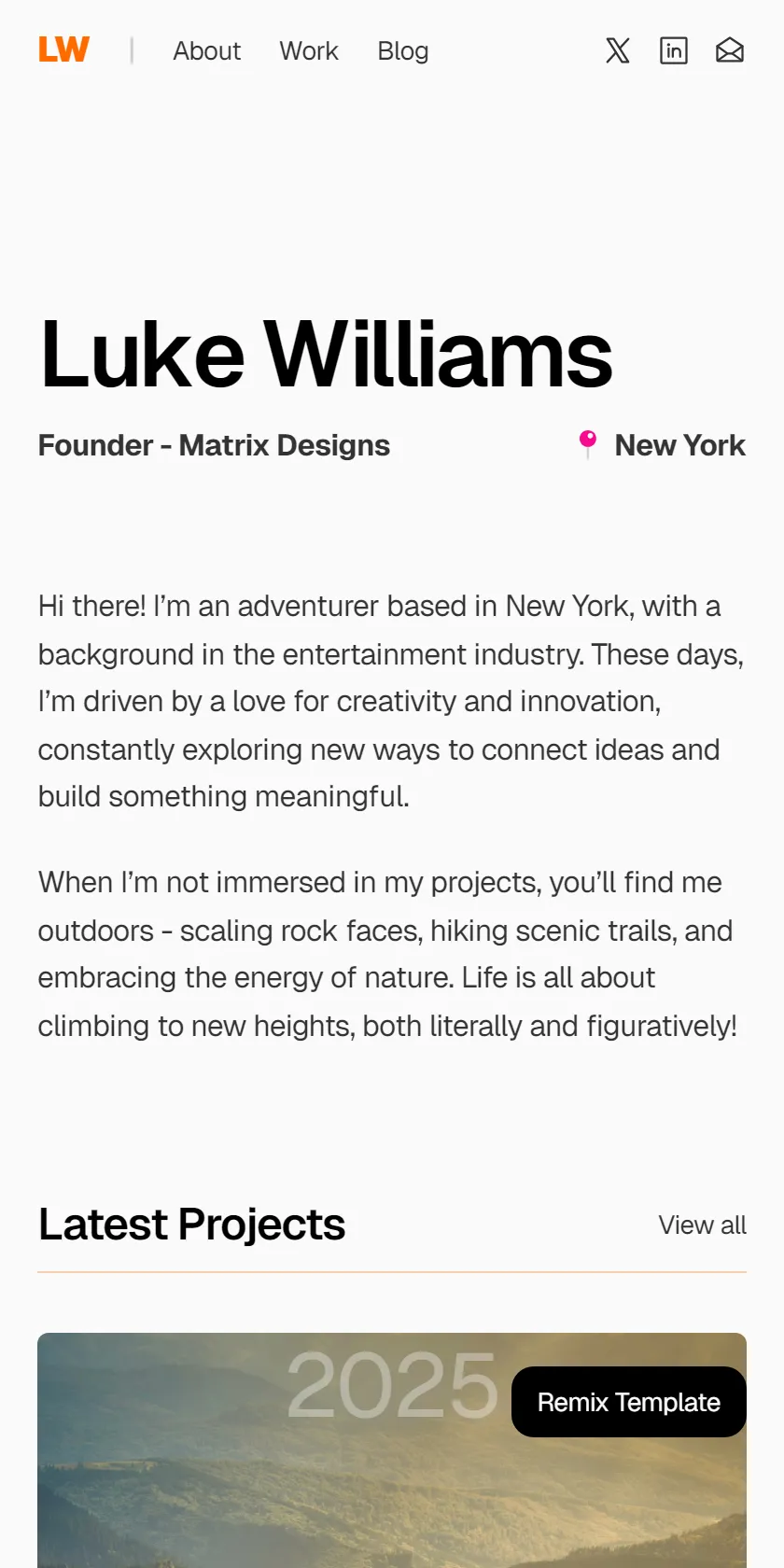Viewport: 784px width, 1568px height.
Task: Open the LinkedIn icon in header
Action: [x=674, y=50]
